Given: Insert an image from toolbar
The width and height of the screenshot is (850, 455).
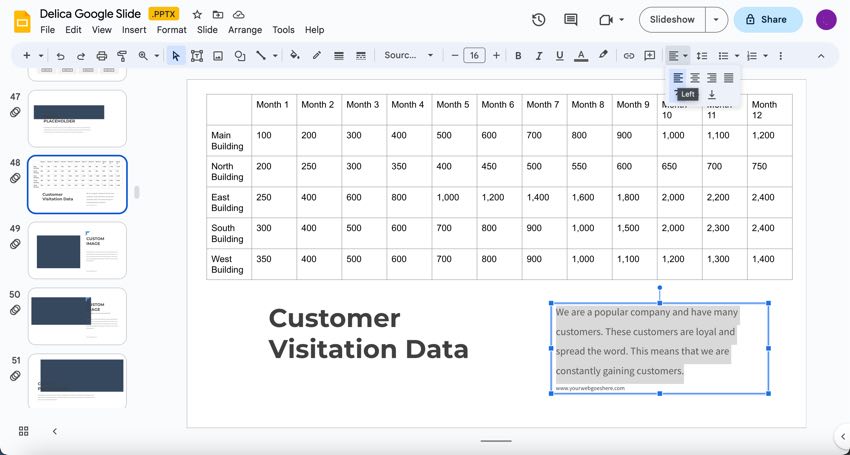Looking at the screenshot, I should [218, 56].
